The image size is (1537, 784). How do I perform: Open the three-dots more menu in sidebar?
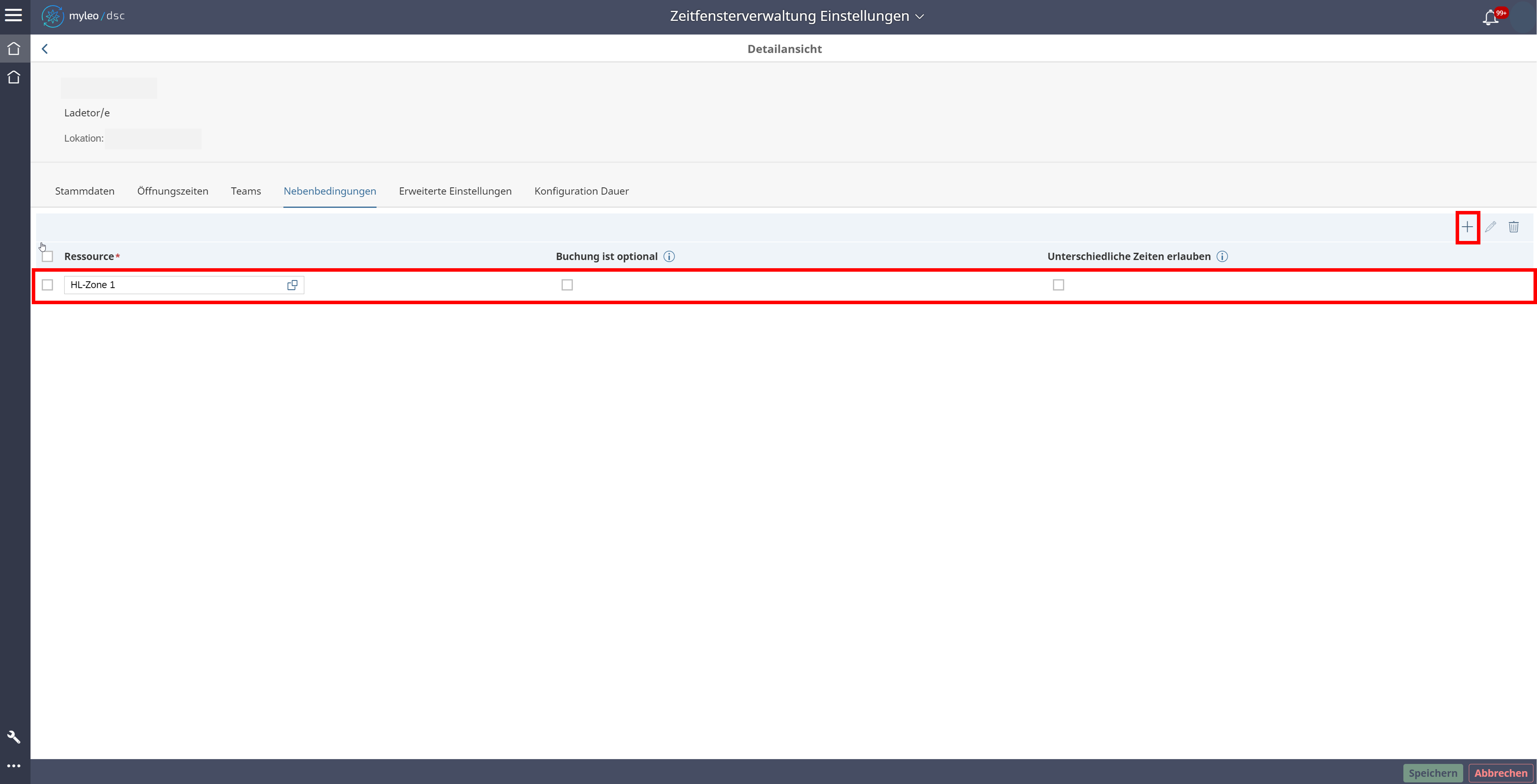pos(14,765)
